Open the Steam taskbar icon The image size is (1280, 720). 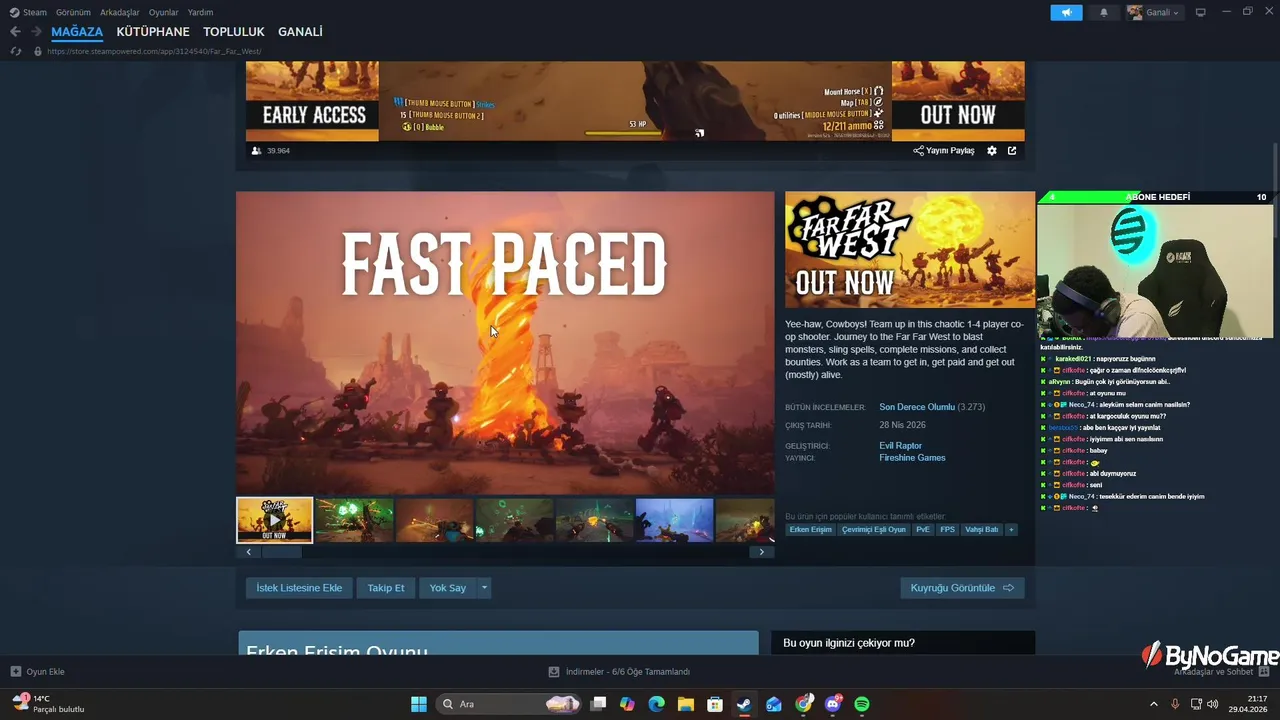click(x=744, y=704)
